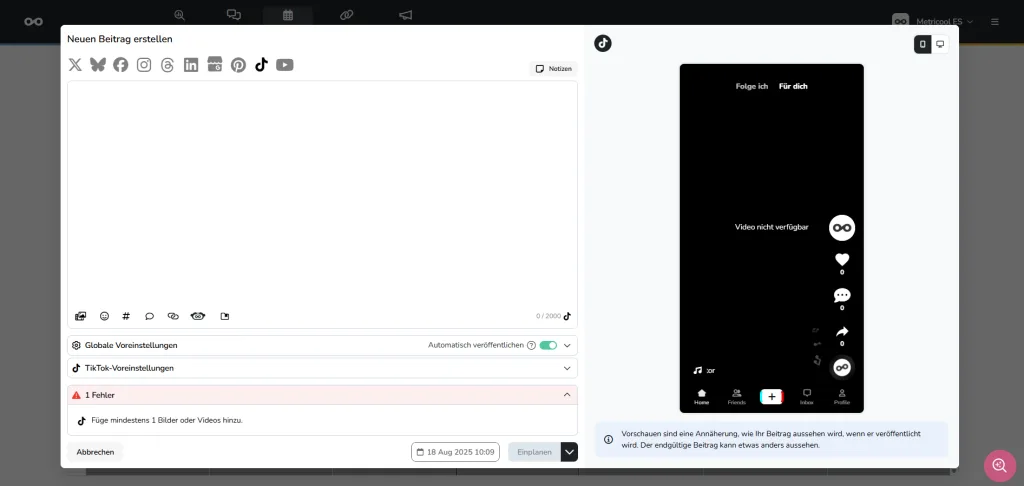
Task: Open the Einplanen dropdown arrow
Action: [x=569, y=452]
